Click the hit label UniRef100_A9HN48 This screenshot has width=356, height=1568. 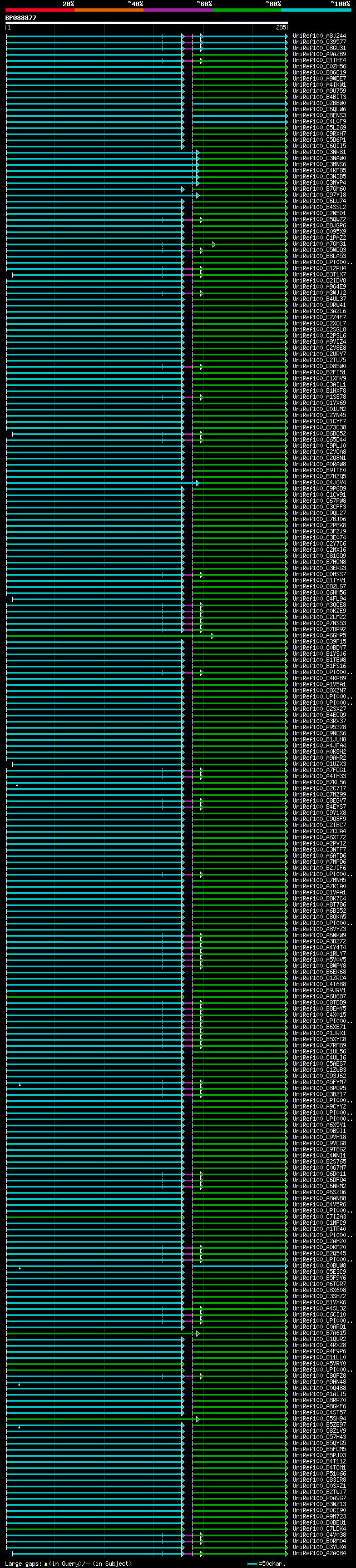pyautogui.click(x=319, y=1382)
